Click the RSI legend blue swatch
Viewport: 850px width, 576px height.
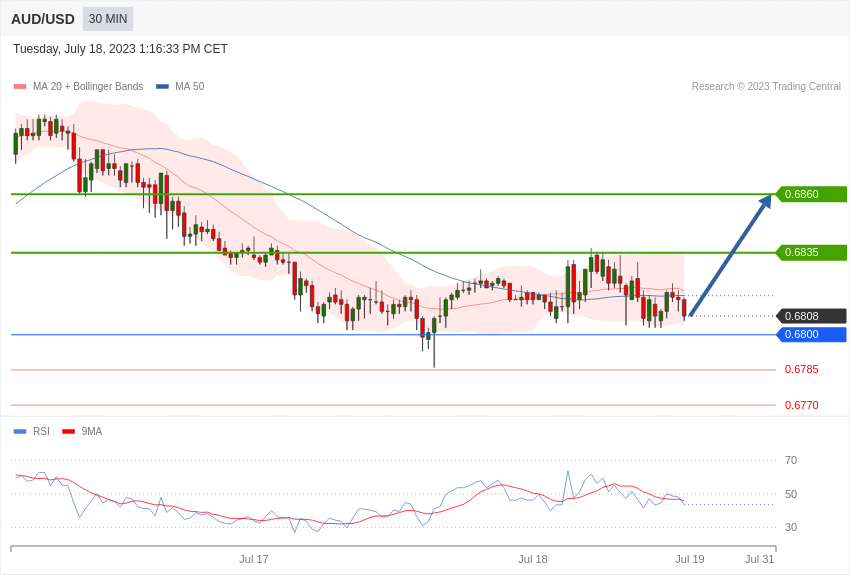coord(20,431)
